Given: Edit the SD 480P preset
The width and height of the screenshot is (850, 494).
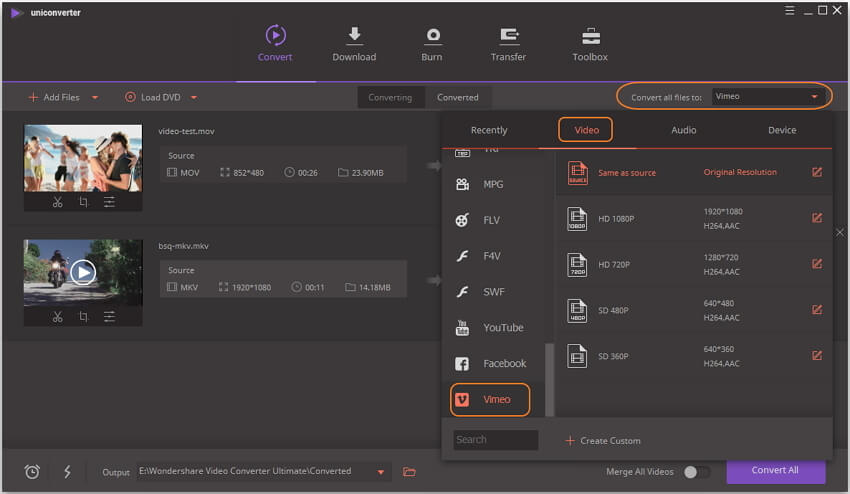Looking at the screenshot, I should pos(817,310).
